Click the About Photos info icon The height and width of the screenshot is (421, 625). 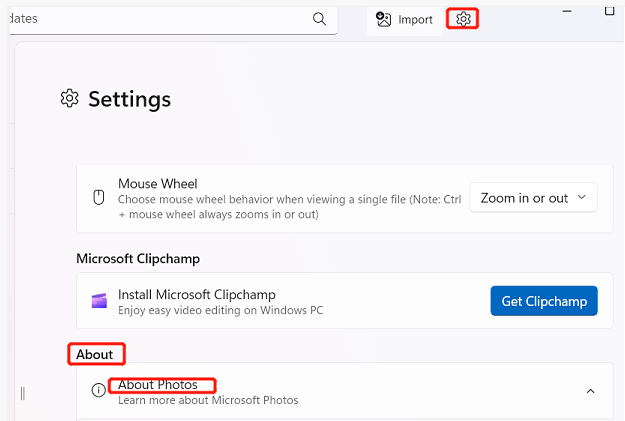pos(98,390)
